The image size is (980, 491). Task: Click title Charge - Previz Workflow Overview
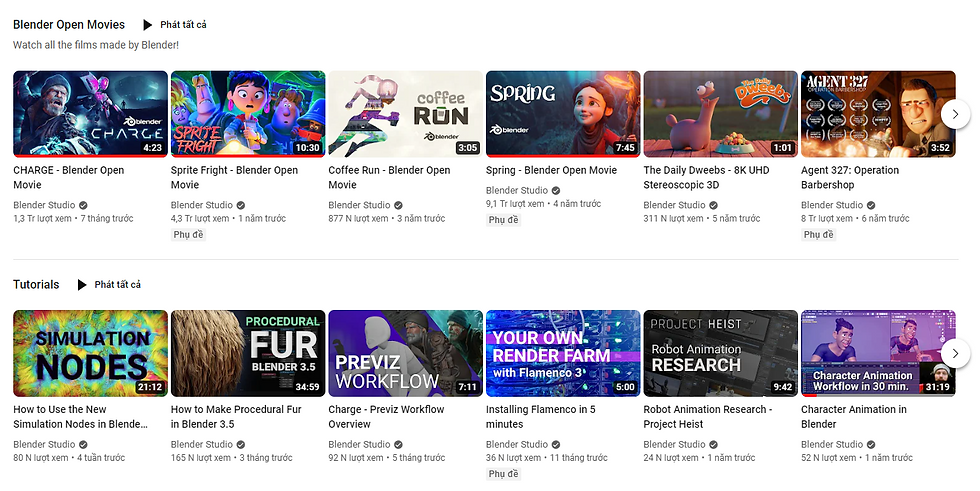pos(386,417)
